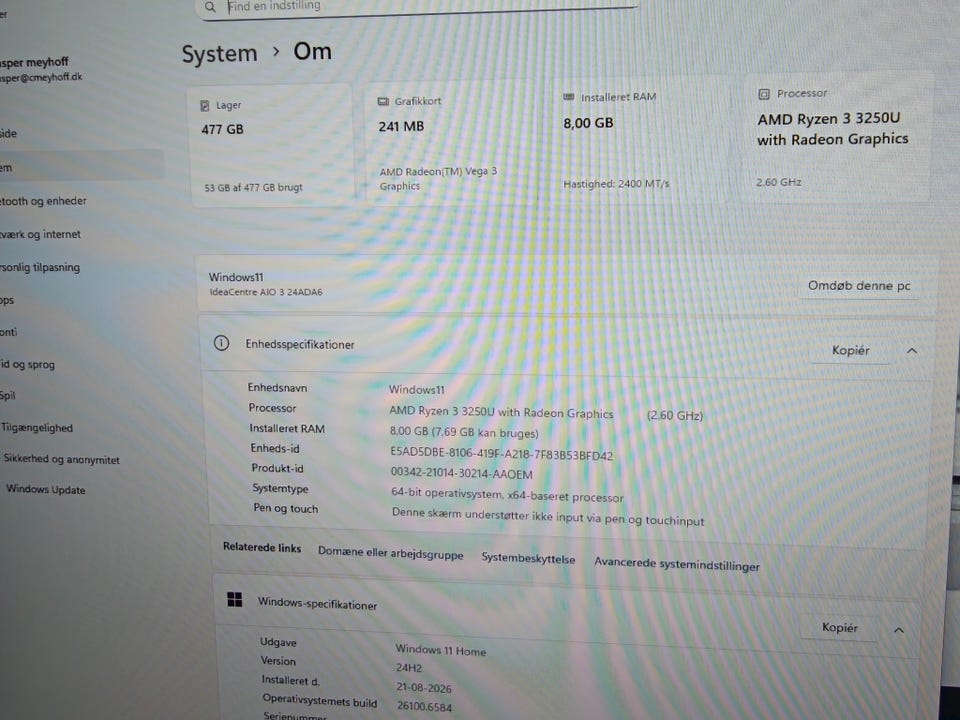Select the 'Hastighed: 2400 MT/s' text
The width and height of the screenshot is (960, 720).
[616, 184]
